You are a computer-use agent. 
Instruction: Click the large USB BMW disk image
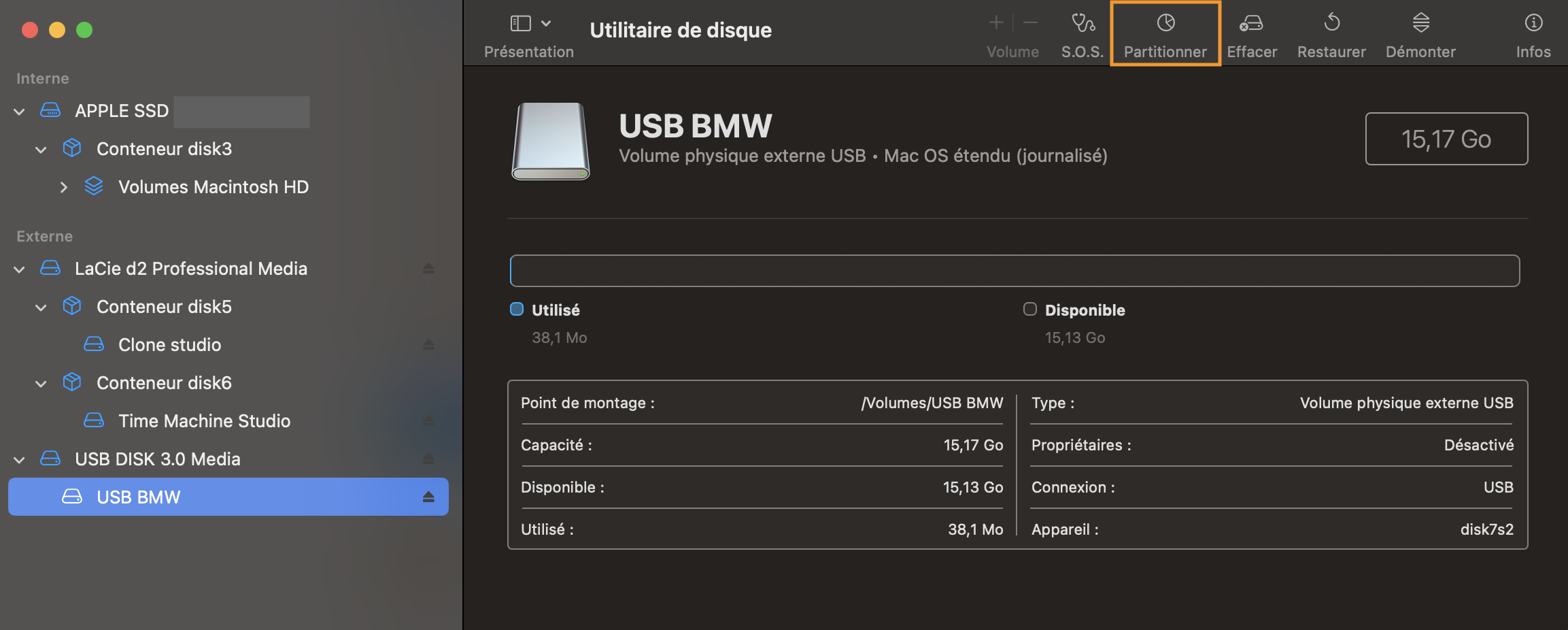(x=551, y=142)
